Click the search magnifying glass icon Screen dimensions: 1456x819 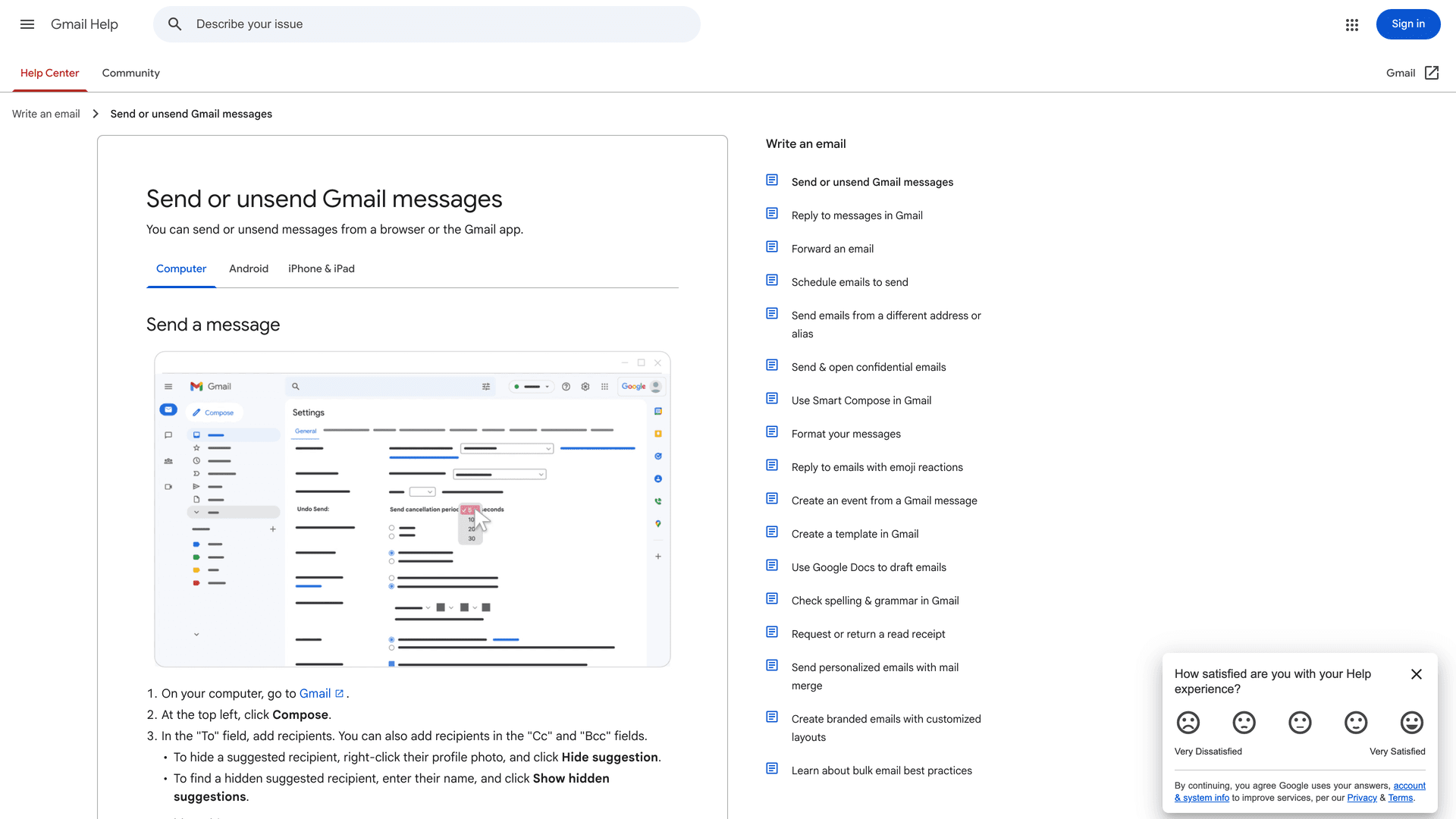pyautogui.click(x=174, y=24)
